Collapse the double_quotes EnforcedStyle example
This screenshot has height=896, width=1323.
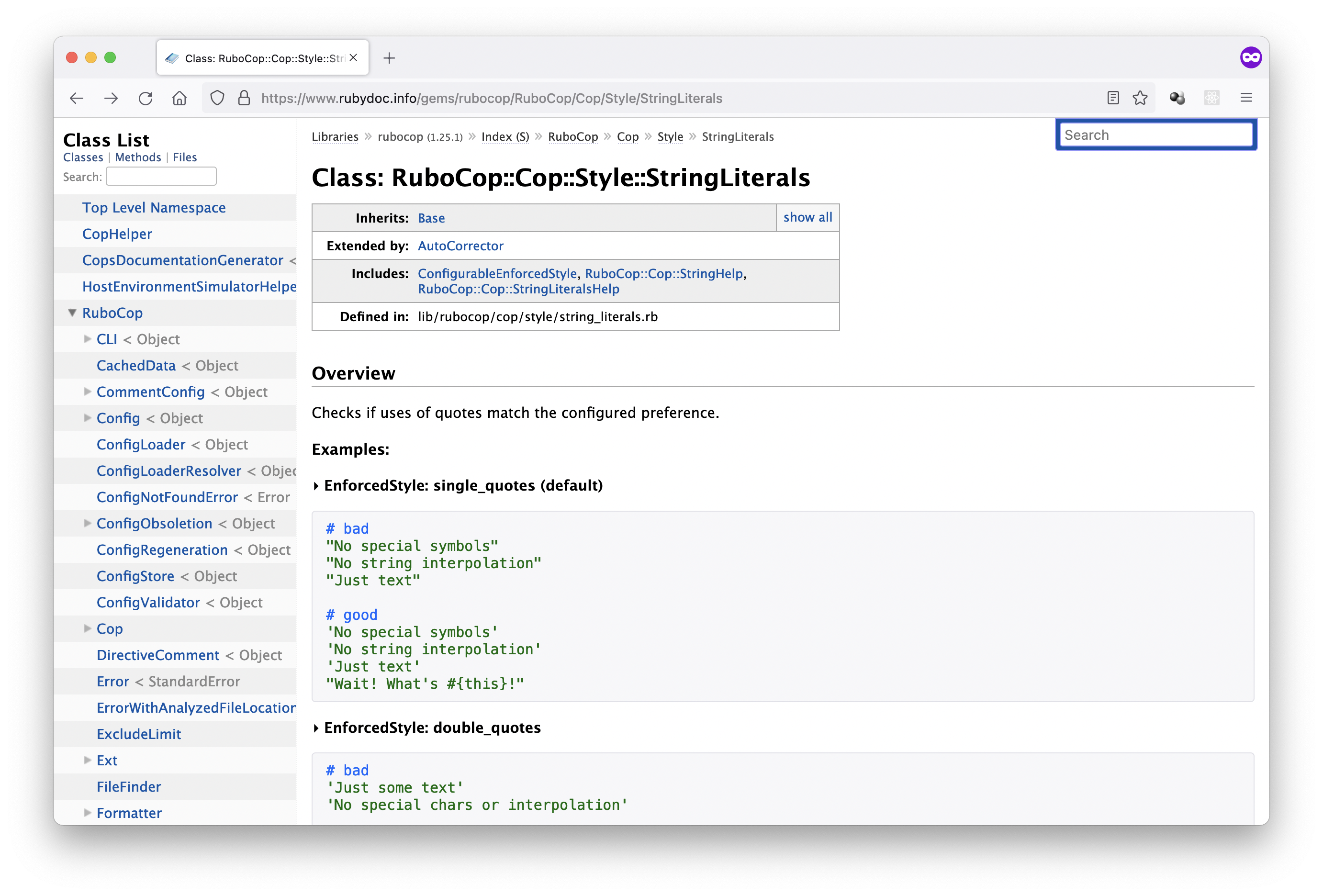pos(316,728)
